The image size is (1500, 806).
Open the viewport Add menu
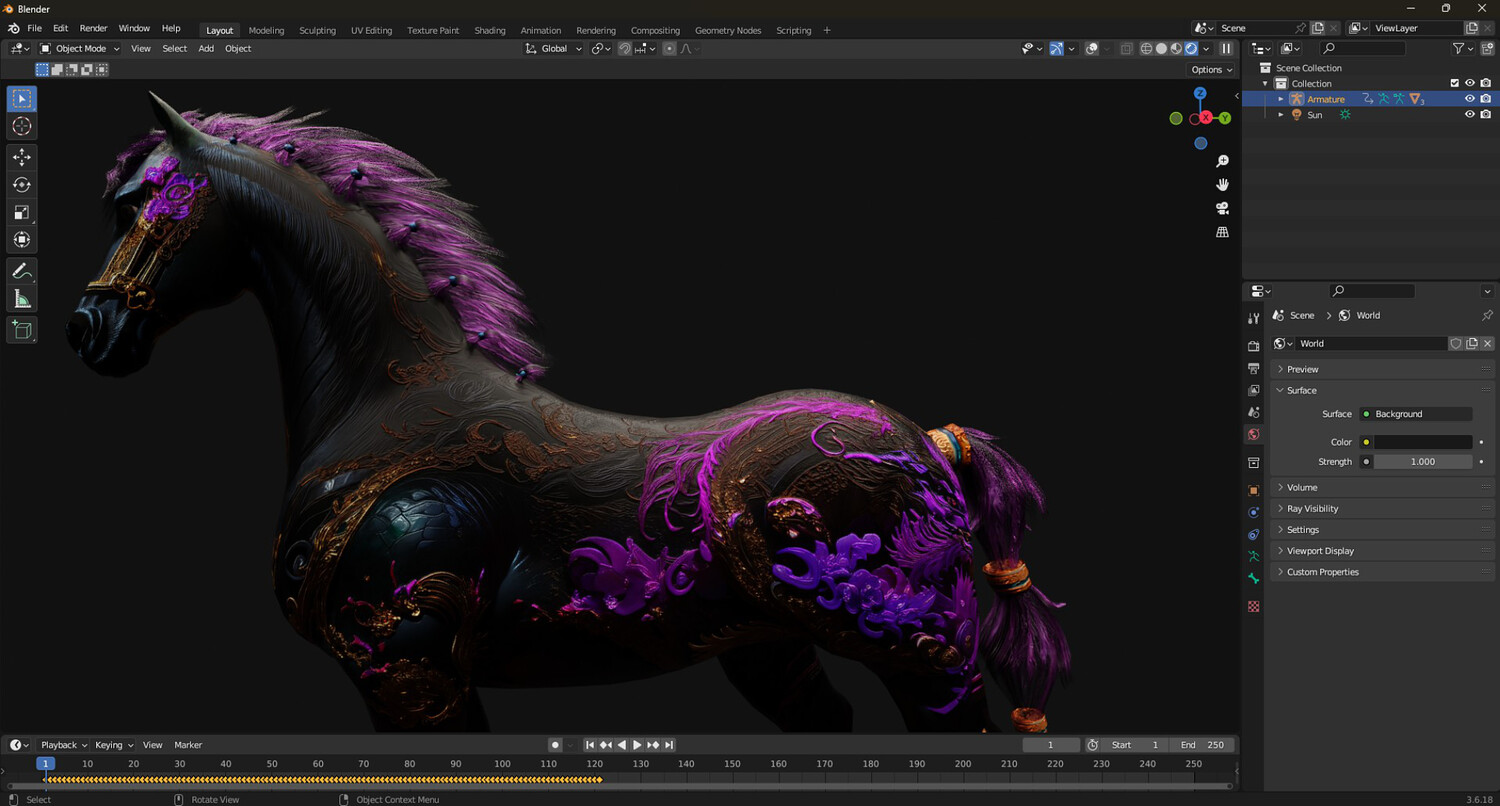tap(206, 48)
